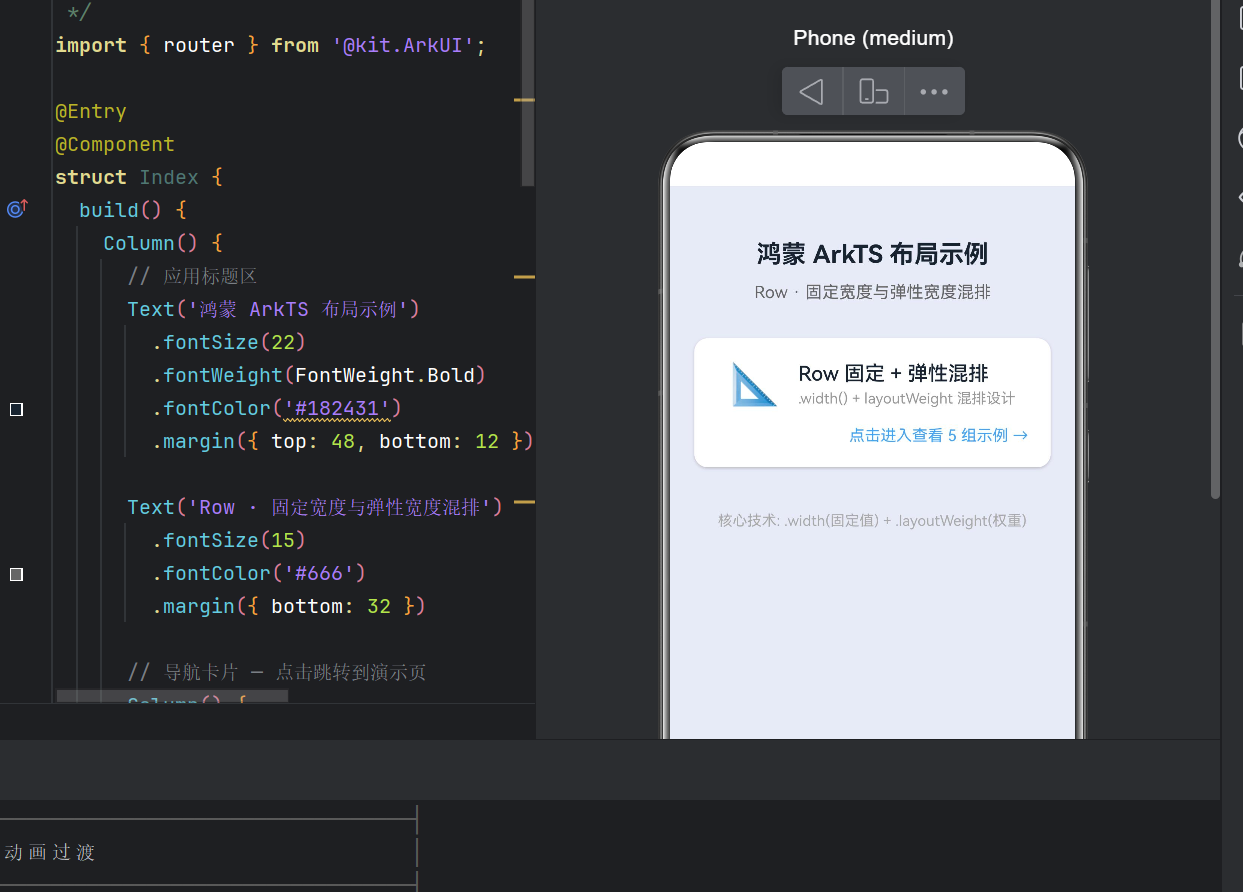Click the blue ruler icon in the preview card
The image size is (1243, 892).
754,385
